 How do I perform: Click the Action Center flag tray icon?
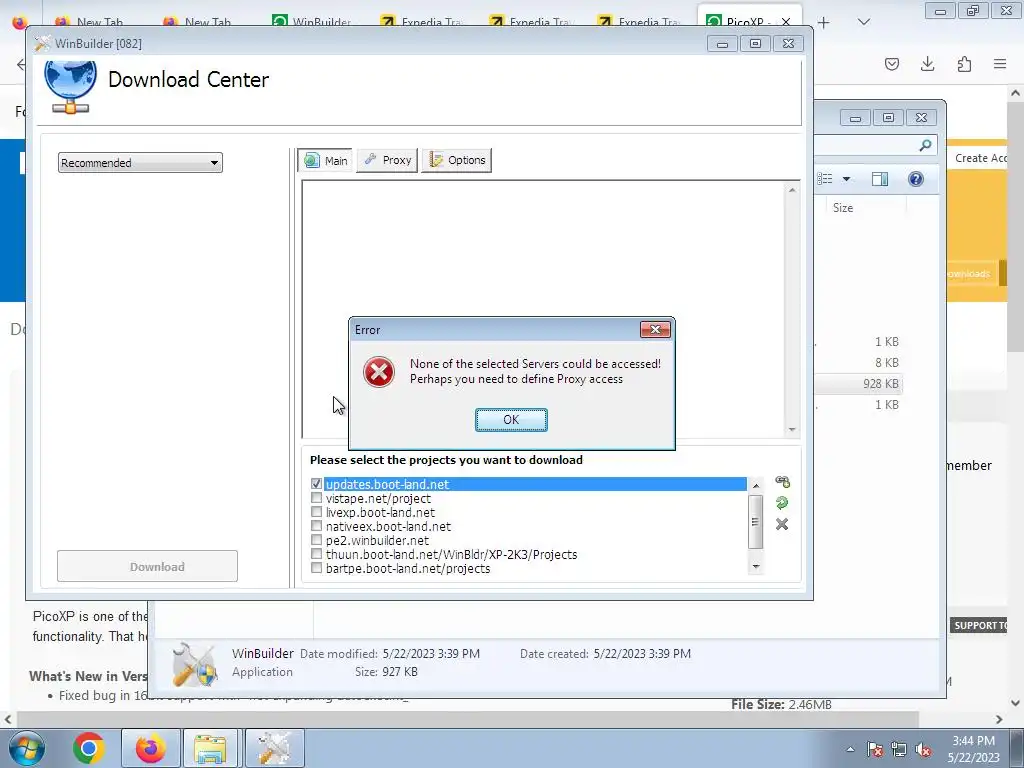[874, 749]
